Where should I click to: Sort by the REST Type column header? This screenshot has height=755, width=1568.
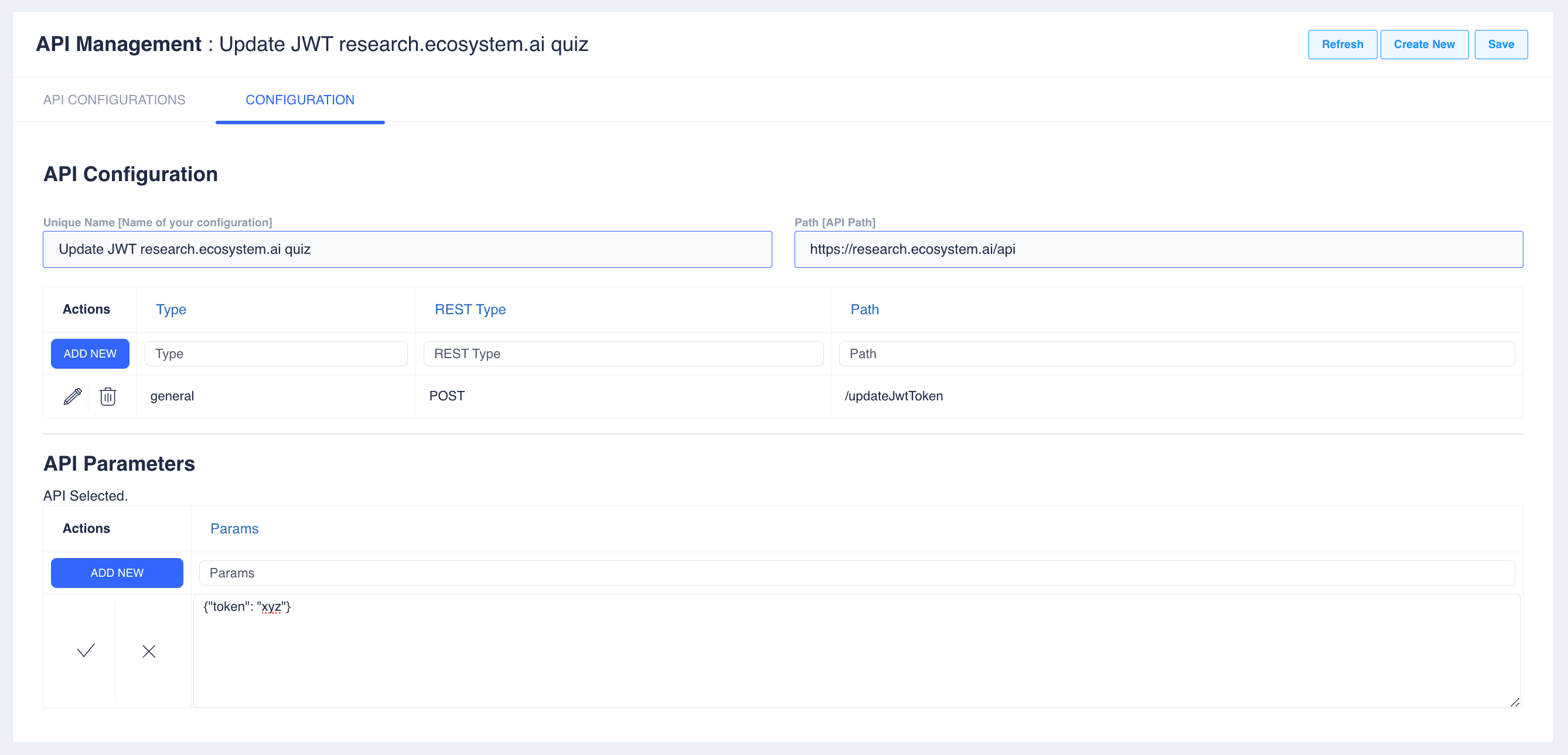(x=470, y=310)
